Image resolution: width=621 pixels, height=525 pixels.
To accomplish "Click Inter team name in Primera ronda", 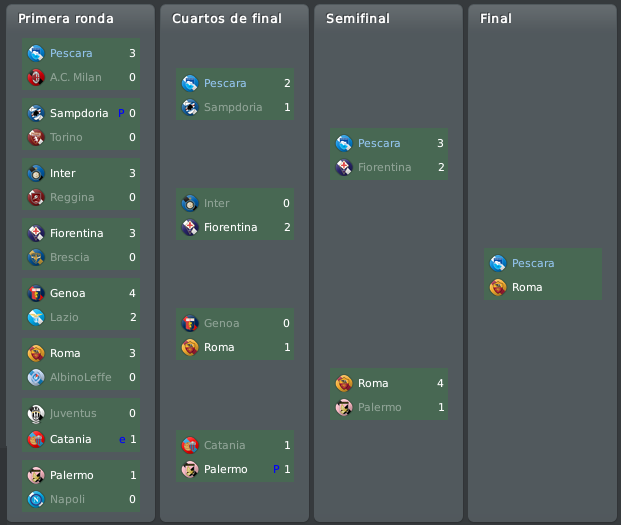I will pos(63,173).
